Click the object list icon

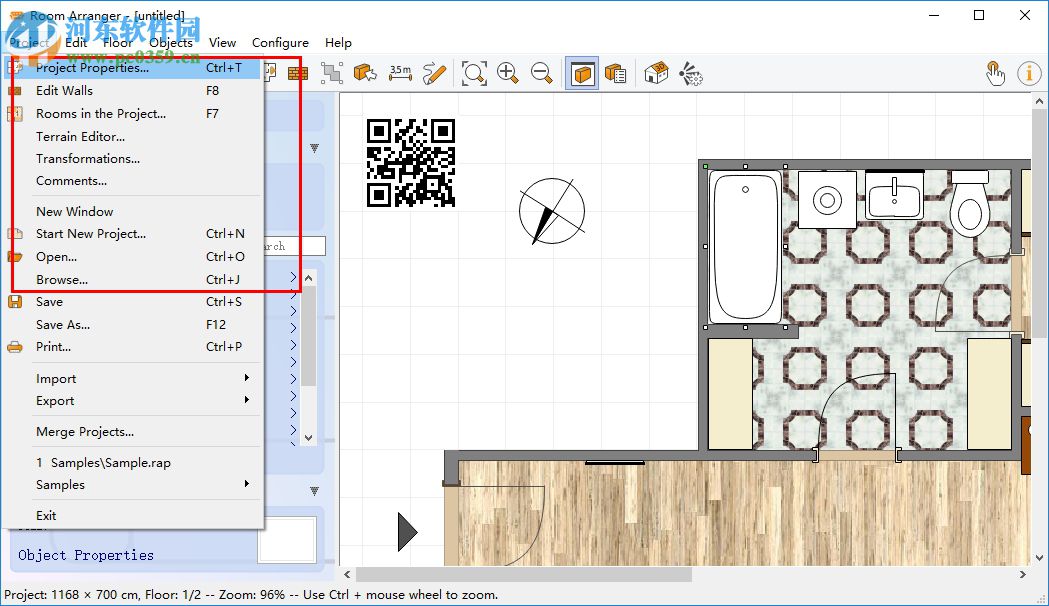[x=616, y=73]
